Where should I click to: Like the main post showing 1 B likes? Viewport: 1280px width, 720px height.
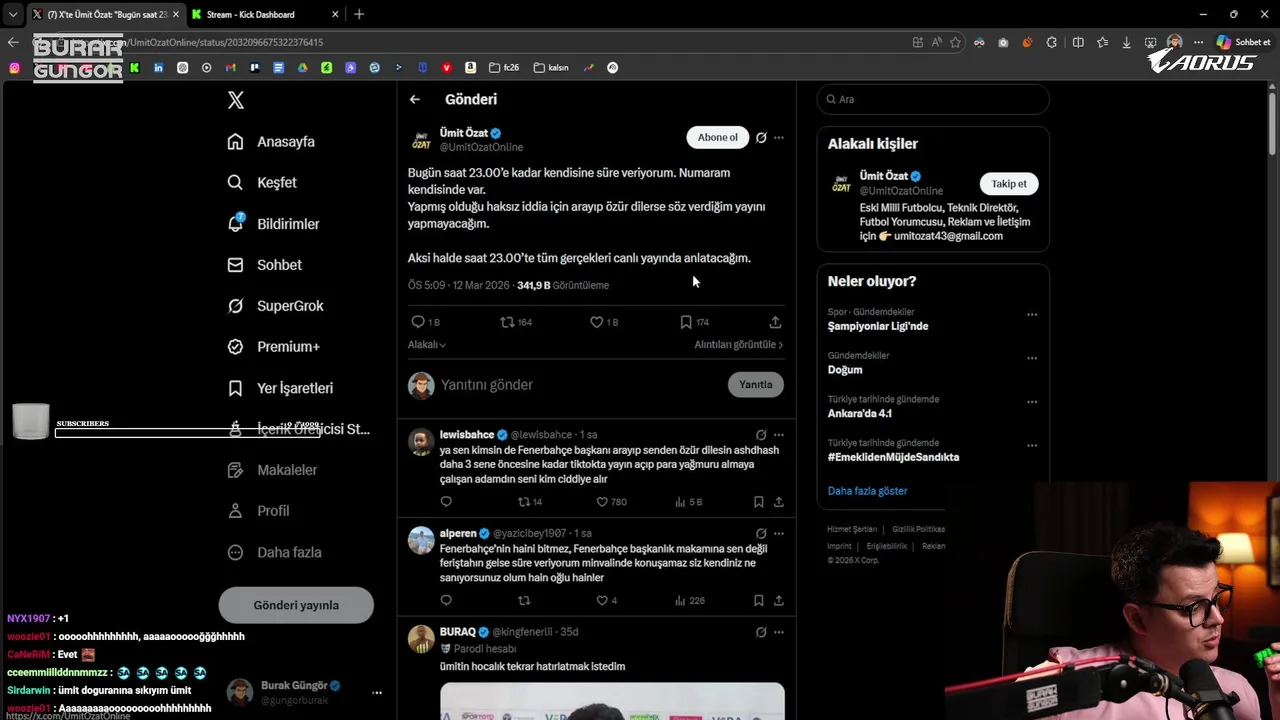(596, 322)
